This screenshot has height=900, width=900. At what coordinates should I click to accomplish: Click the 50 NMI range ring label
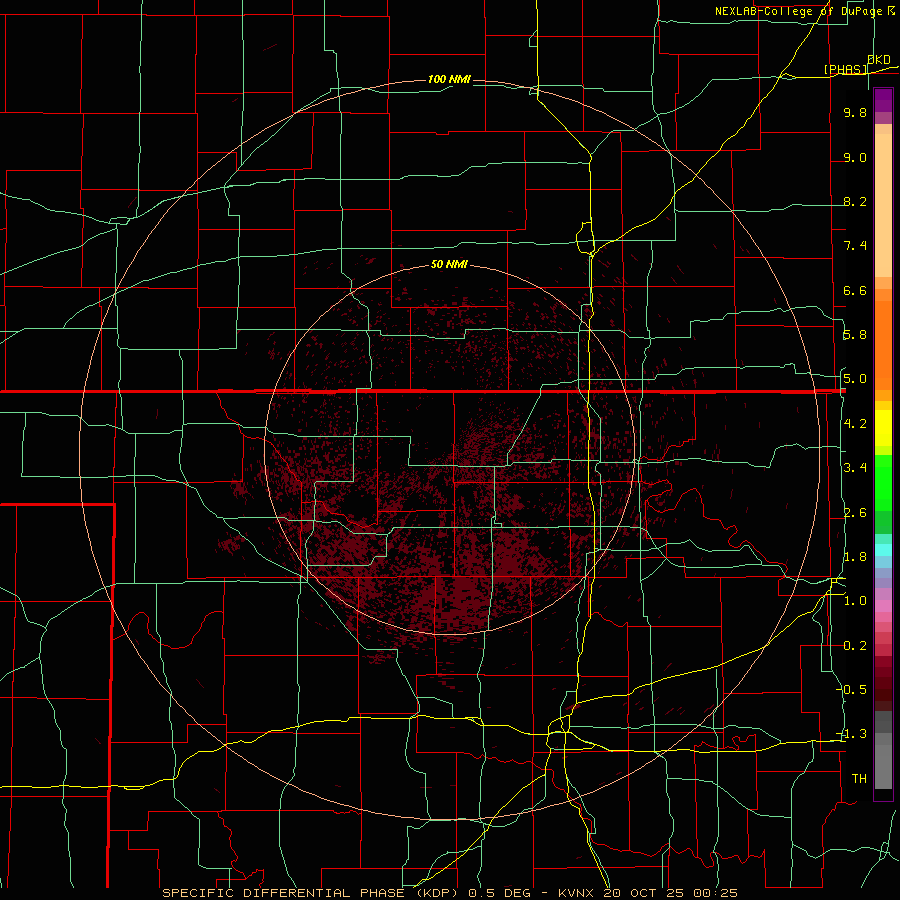[x=449, y=264]
